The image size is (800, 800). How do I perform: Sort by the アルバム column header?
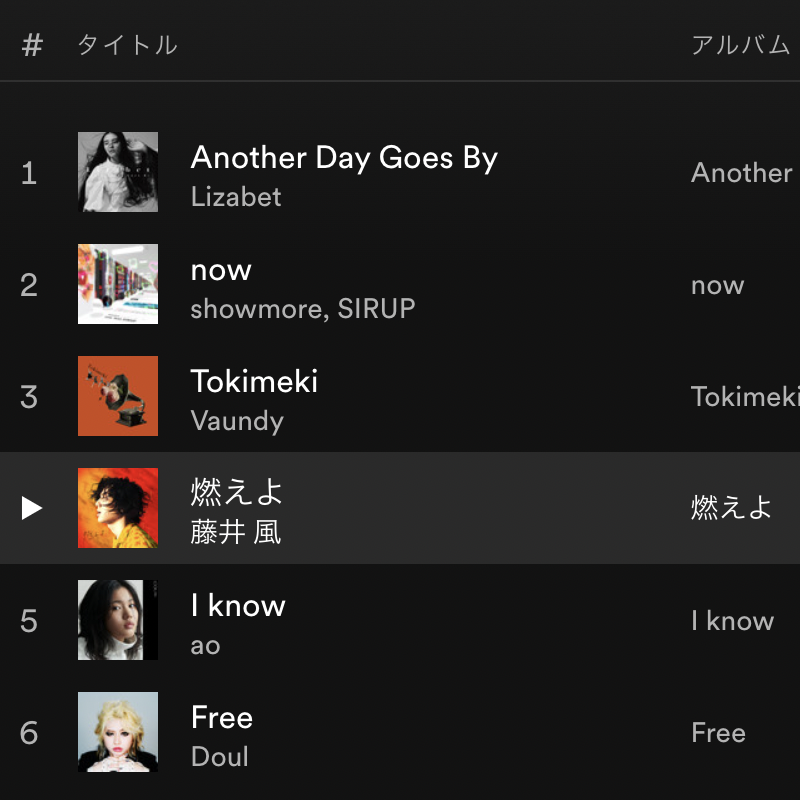tap(740, 45)
